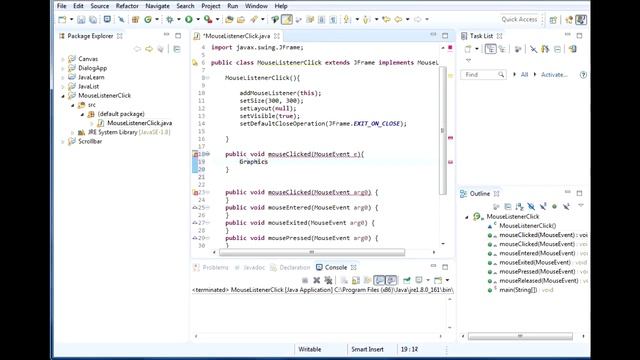Image resolution: width=640 pixels, height=360 pixels.
Task: Expand the JRE System Library node
Action: point(73,133)
